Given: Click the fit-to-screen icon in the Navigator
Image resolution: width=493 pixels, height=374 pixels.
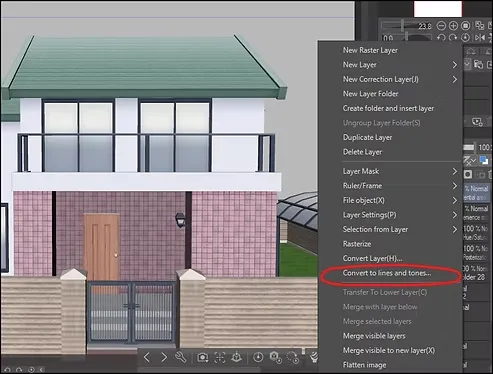Looking at the screenshot, I should pos(466,26).
